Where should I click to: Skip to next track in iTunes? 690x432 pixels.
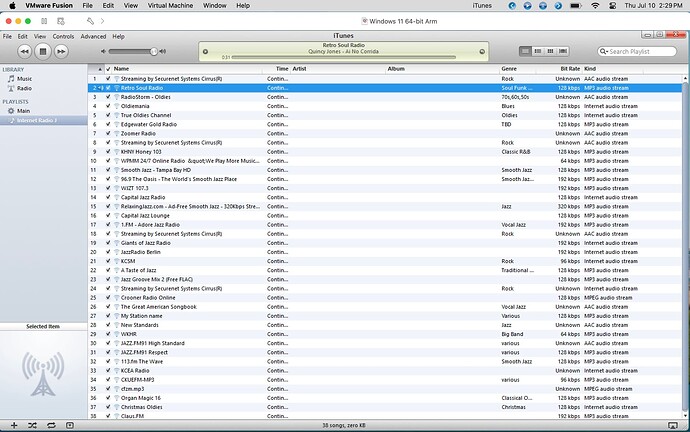61,51
